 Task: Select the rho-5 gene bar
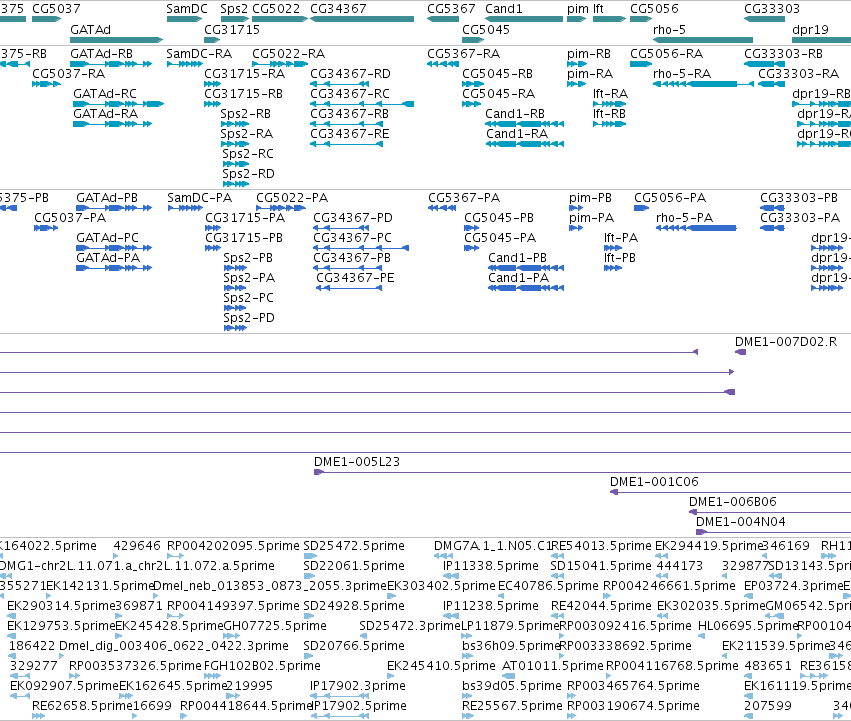click(703, 40)
